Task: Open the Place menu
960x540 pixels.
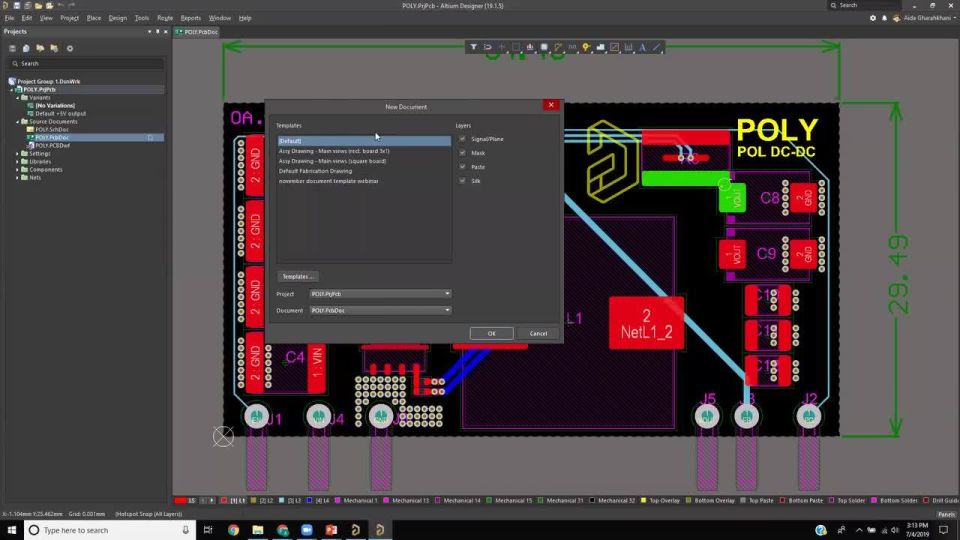Action: tap(94, 18)
